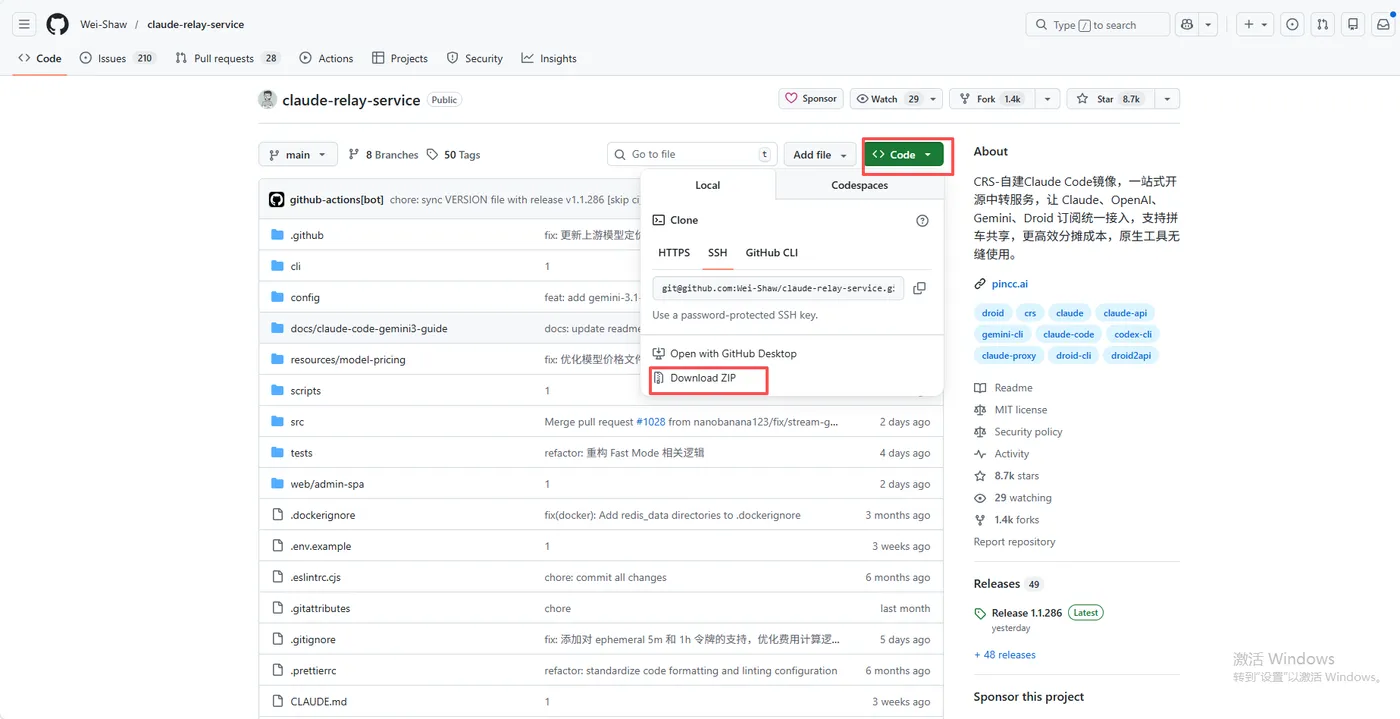The width and height of the screenshot is (1400, 719).
Task: Click the SSH clone URL field
Action: (778, 288)
